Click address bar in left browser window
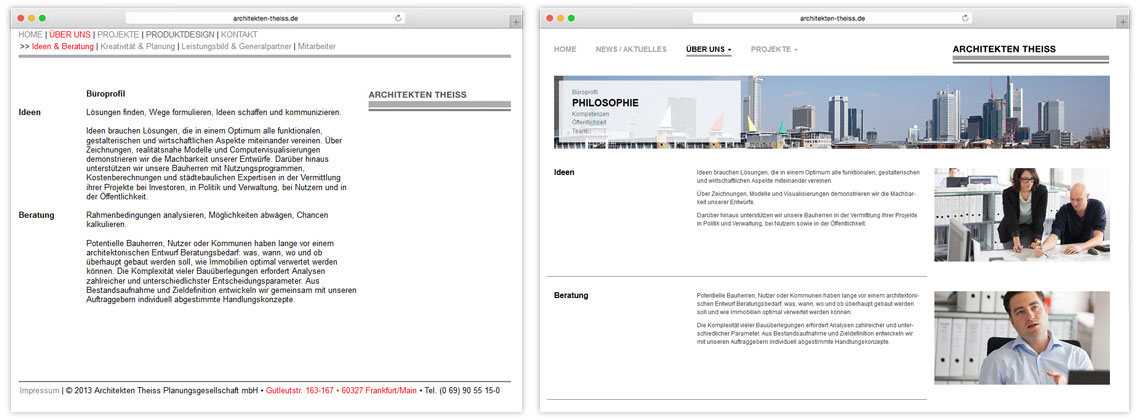Viewport: 1140px width, 420px height. tap(265, 18)
